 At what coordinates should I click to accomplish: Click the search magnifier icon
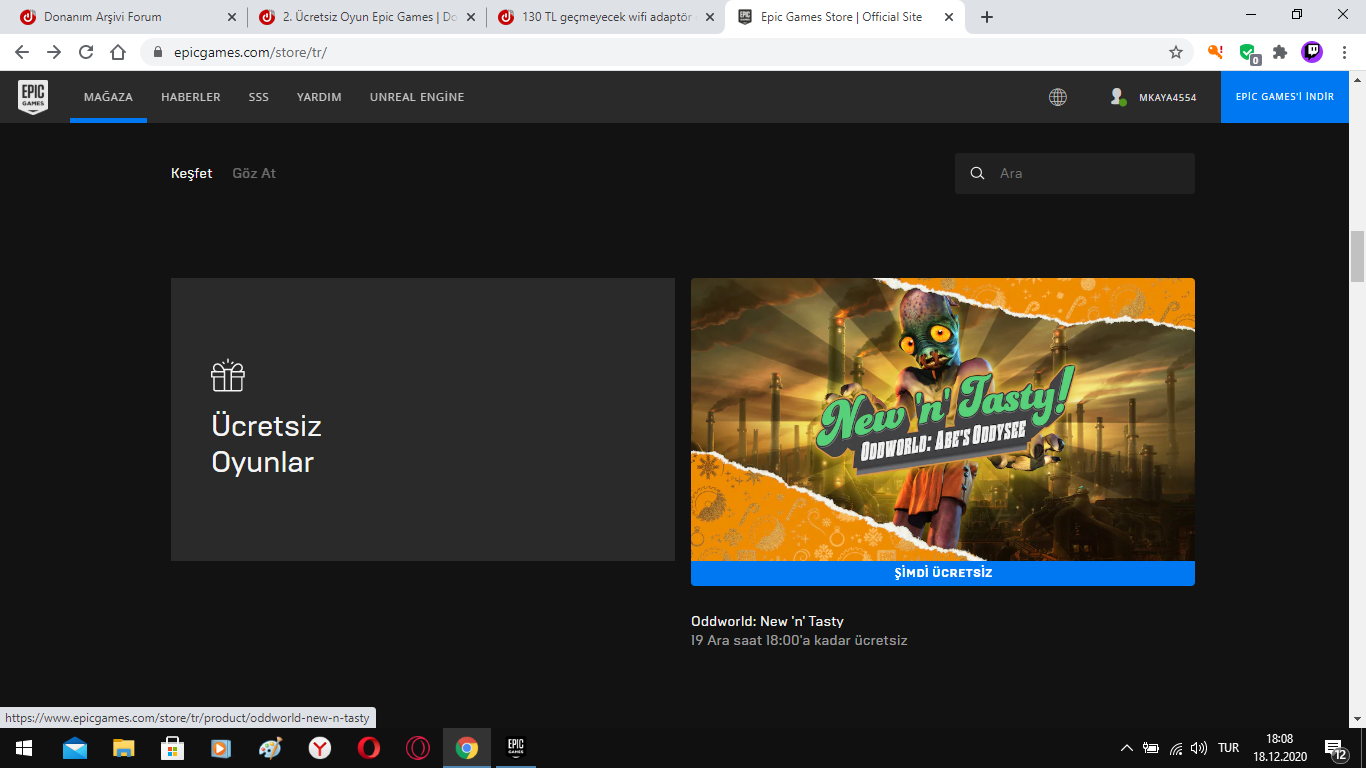click(x=977, y=173)
